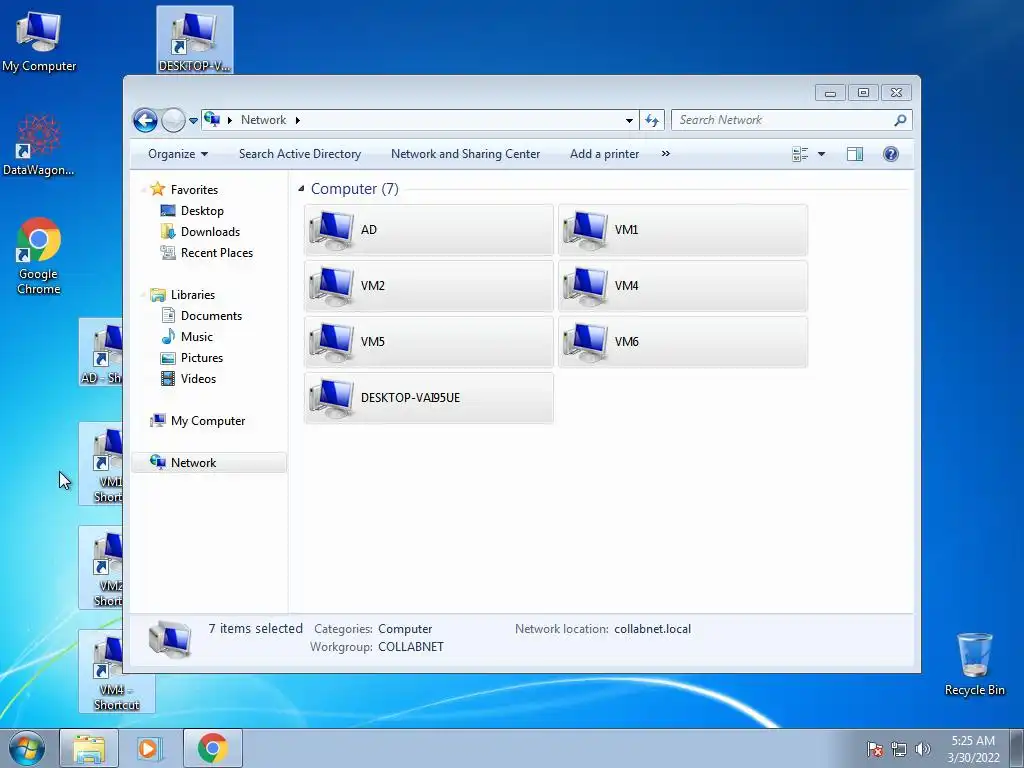Select Google Chrome desktop shortcut
This screenshot has height=768, width=1024.
click(x=39, y=255)
